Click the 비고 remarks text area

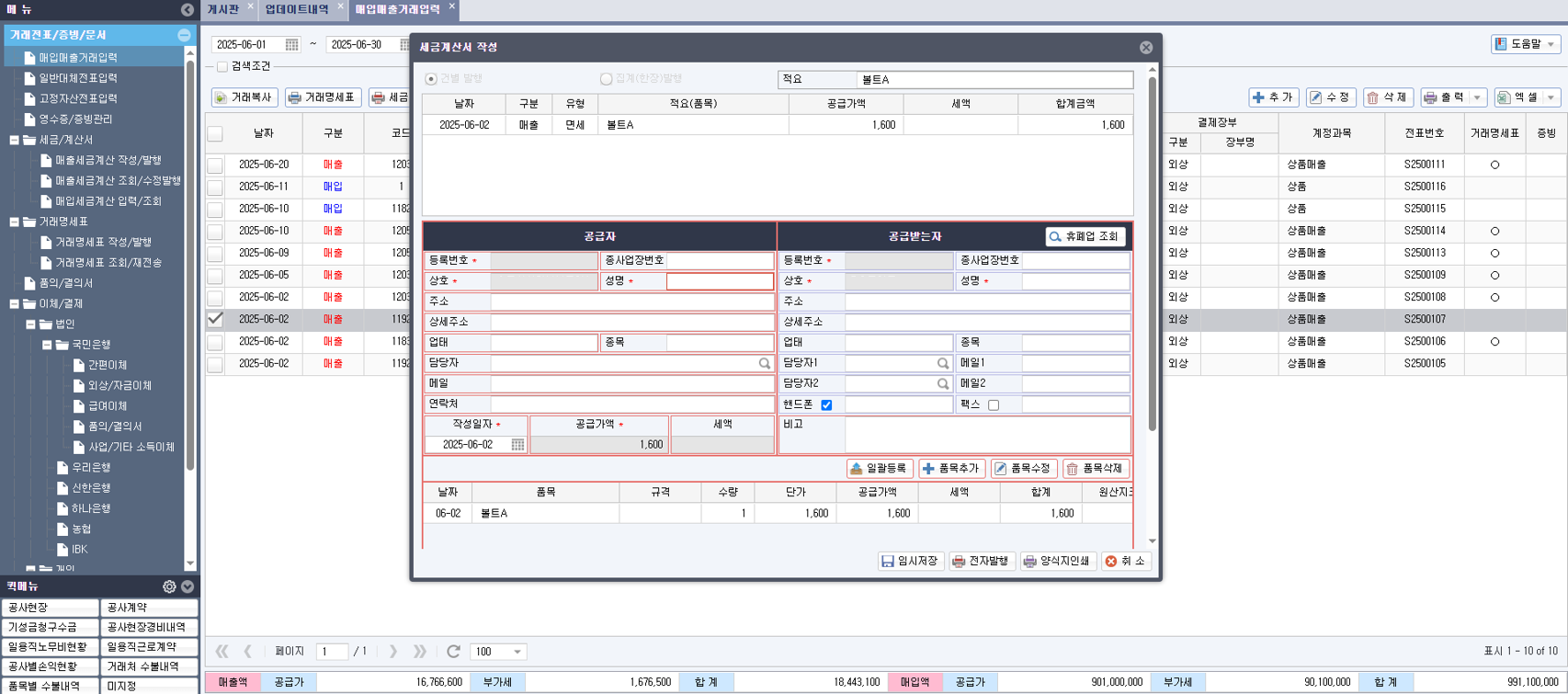[x=986, y=435]
